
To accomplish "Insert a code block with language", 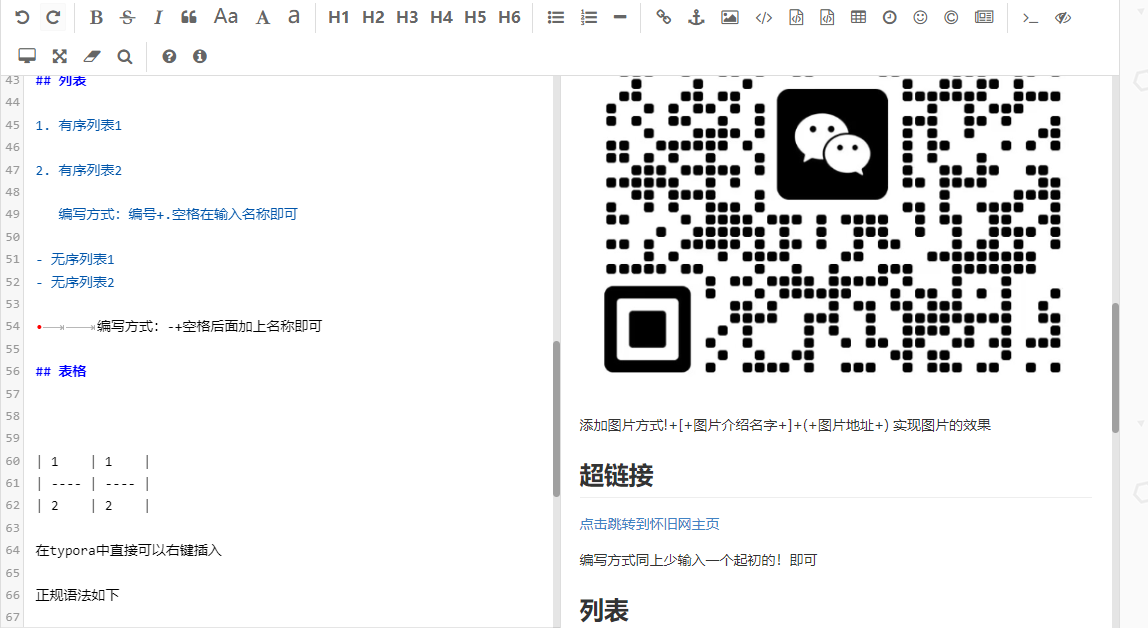I will tap(827, 17).
